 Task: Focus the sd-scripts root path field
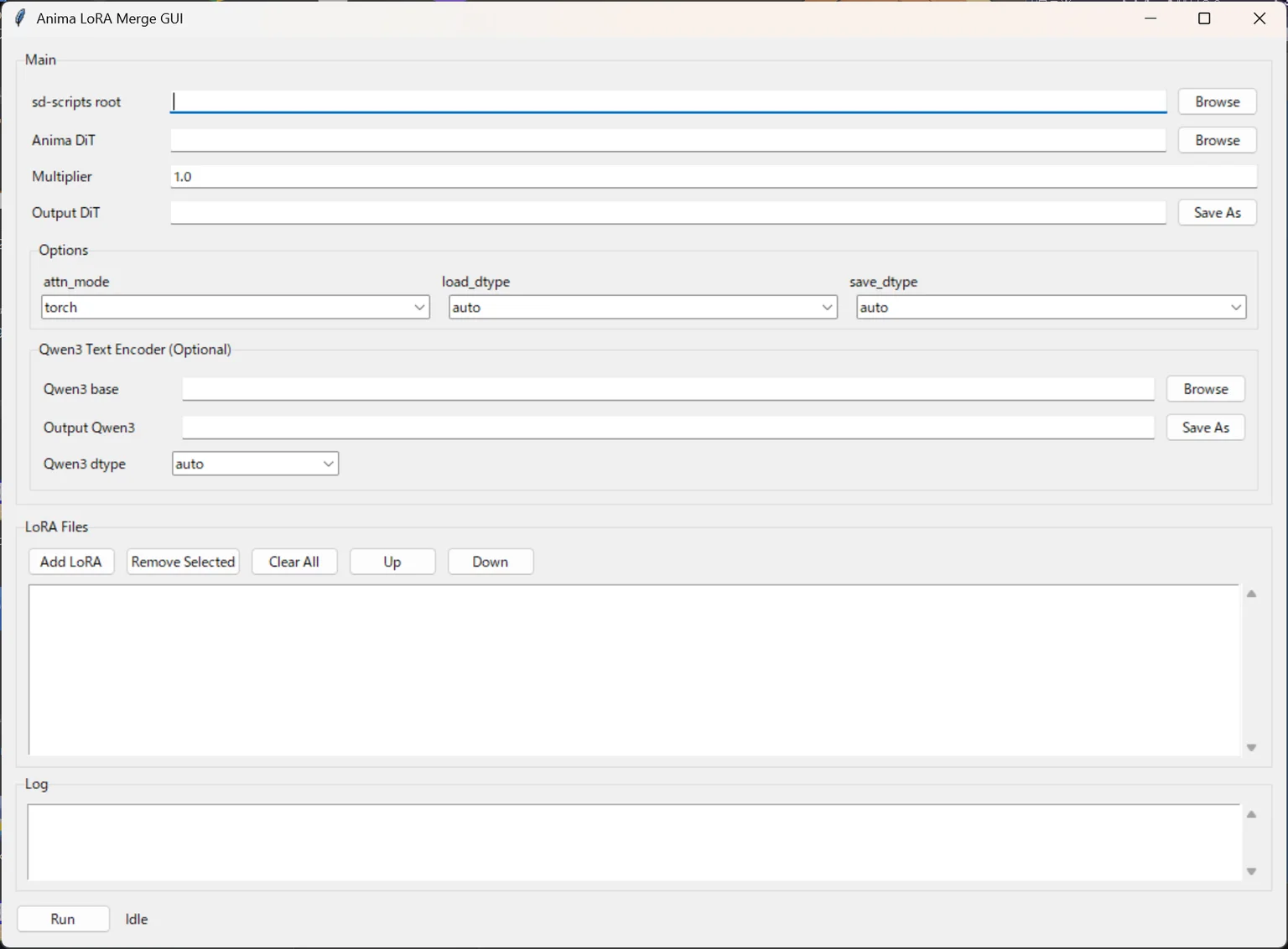pos(668,101)
